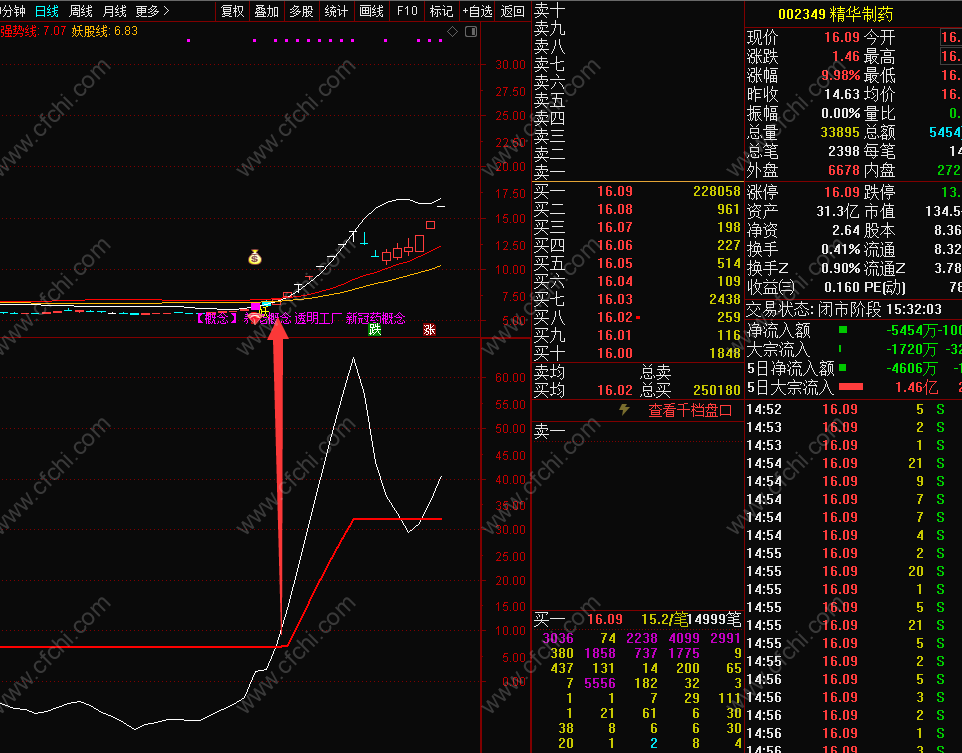Click the green 跌 marker
The width and height of the screenshot is (962, 753).
(x=374, y=330)
